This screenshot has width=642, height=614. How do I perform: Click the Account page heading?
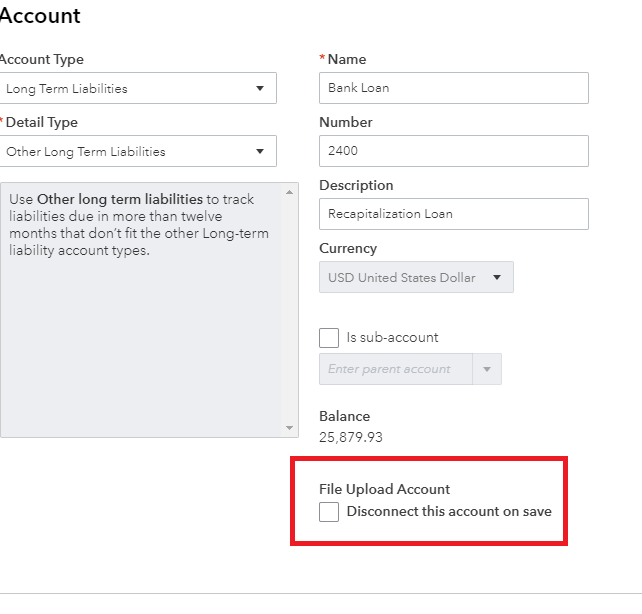(40, 17)
